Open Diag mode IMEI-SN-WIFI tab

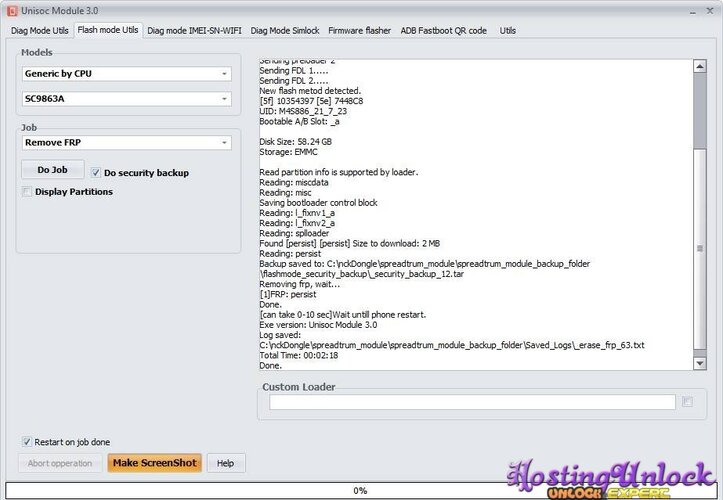pos(194,30)
